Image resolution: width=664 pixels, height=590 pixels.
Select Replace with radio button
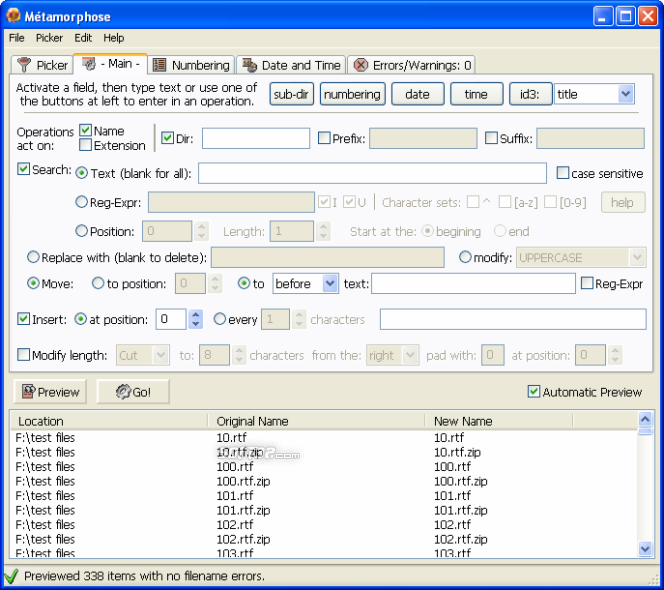[x=33, y=257]
